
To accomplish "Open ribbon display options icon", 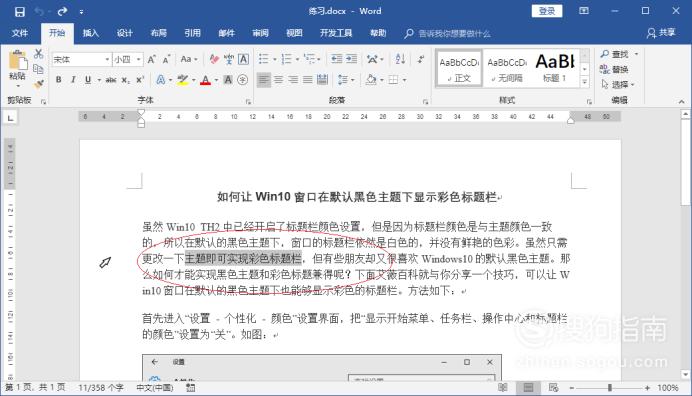I will click(584, 11).
